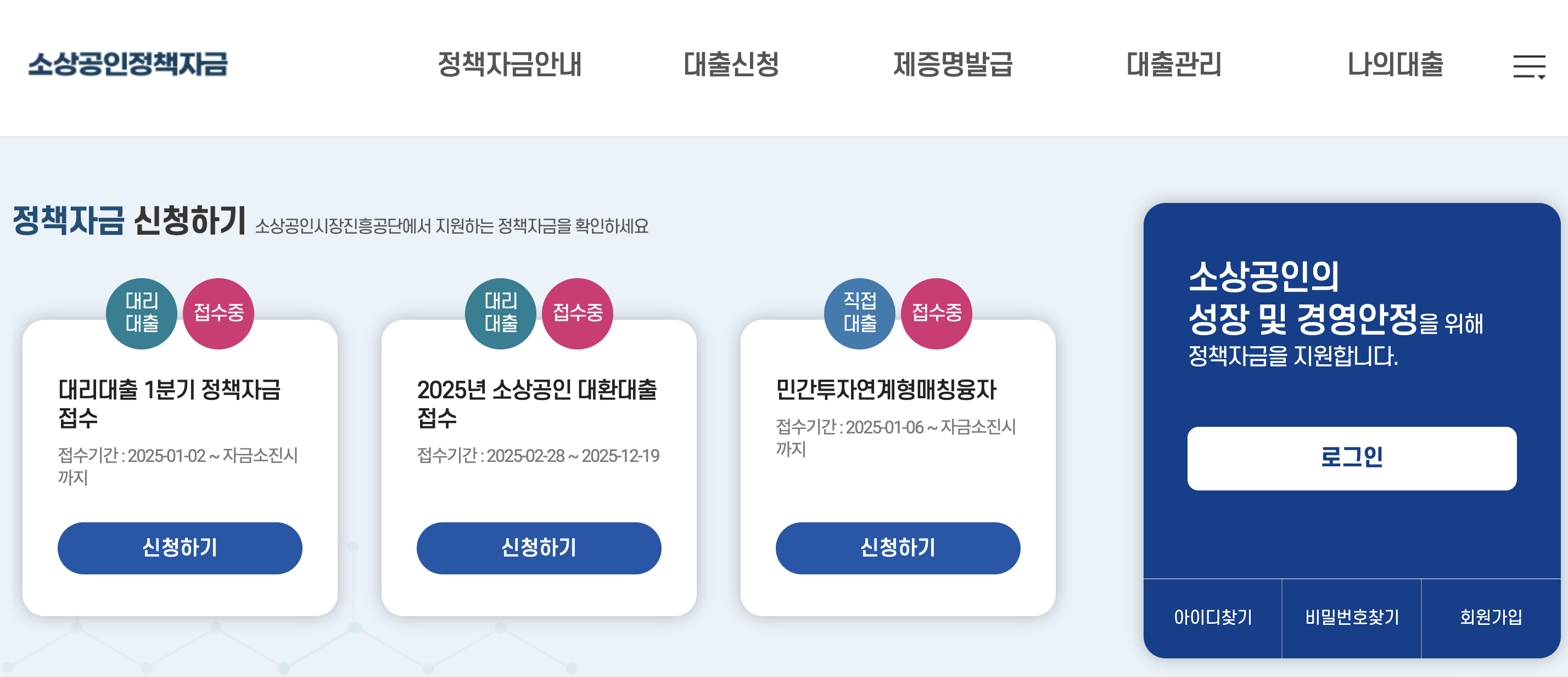Viewport: 1568px width, 677px height.
Task: Click the 접수중 badge on the 대환대출 card
Action: [x=576, y=314]
